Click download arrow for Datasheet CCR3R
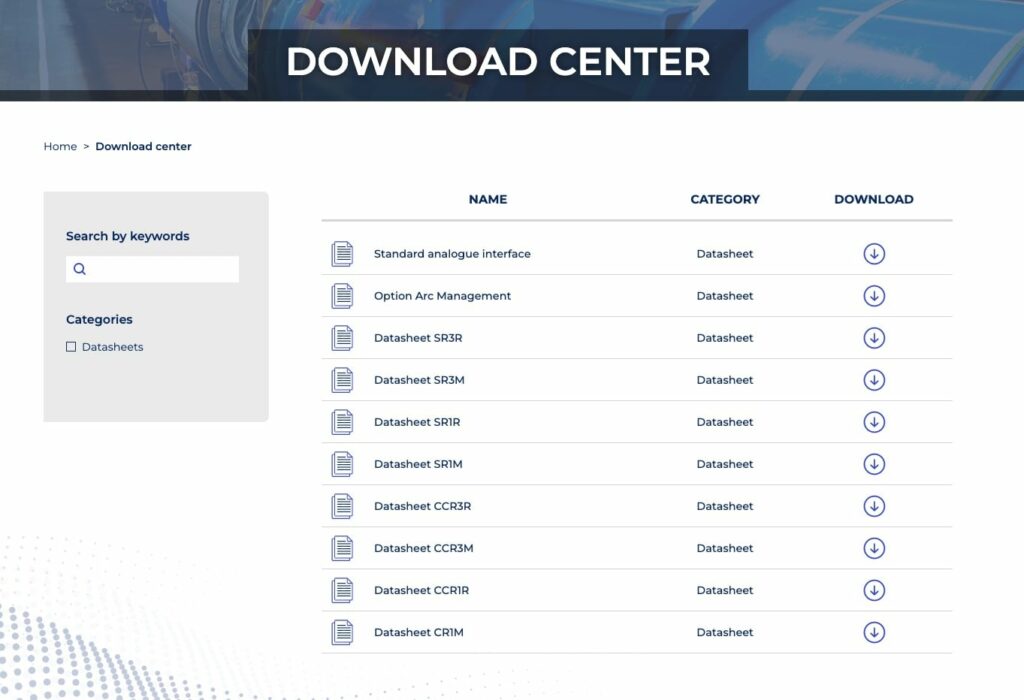 pyautogui.click(x=874, y=506)
